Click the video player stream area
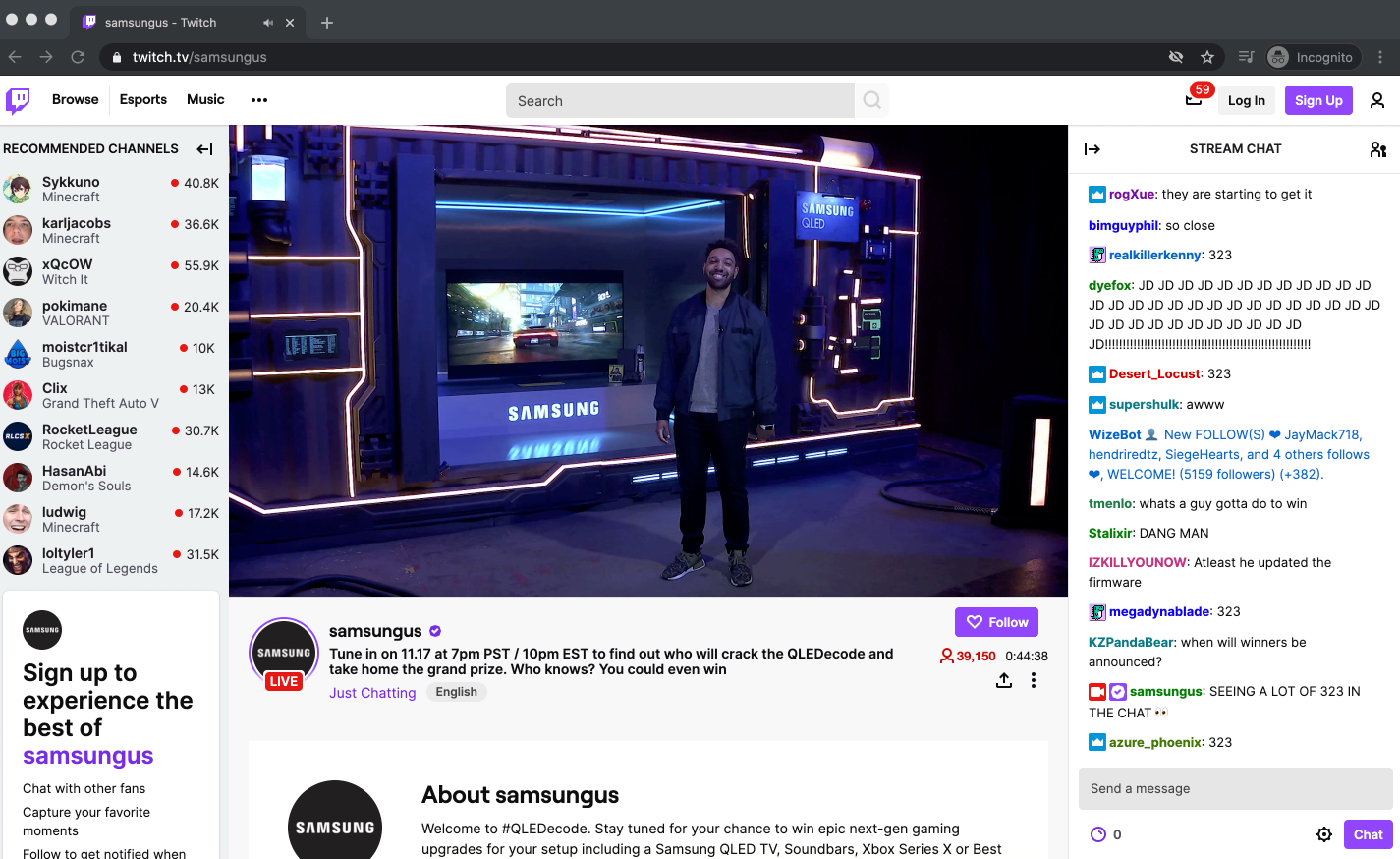This screenshot has width=1400, height=859. click(x=648, y=361)
